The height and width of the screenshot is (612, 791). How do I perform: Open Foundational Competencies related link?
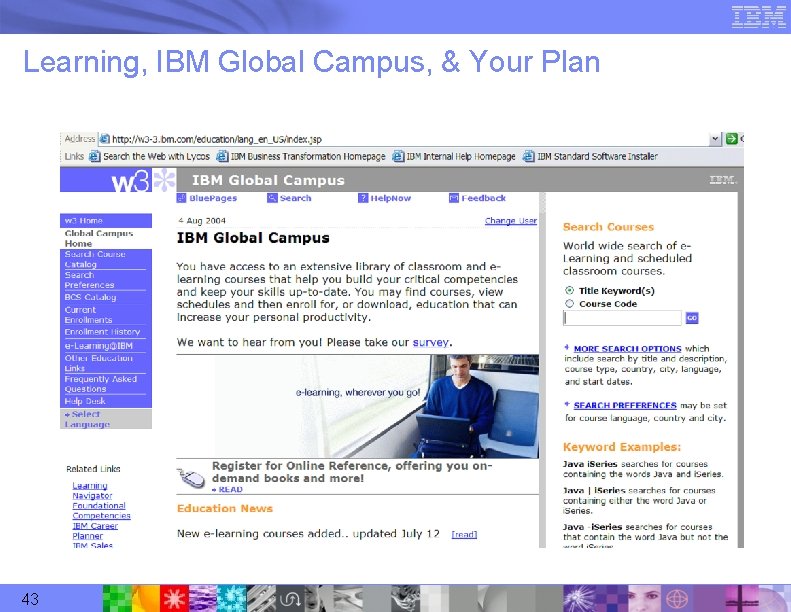tap(101, 511)
